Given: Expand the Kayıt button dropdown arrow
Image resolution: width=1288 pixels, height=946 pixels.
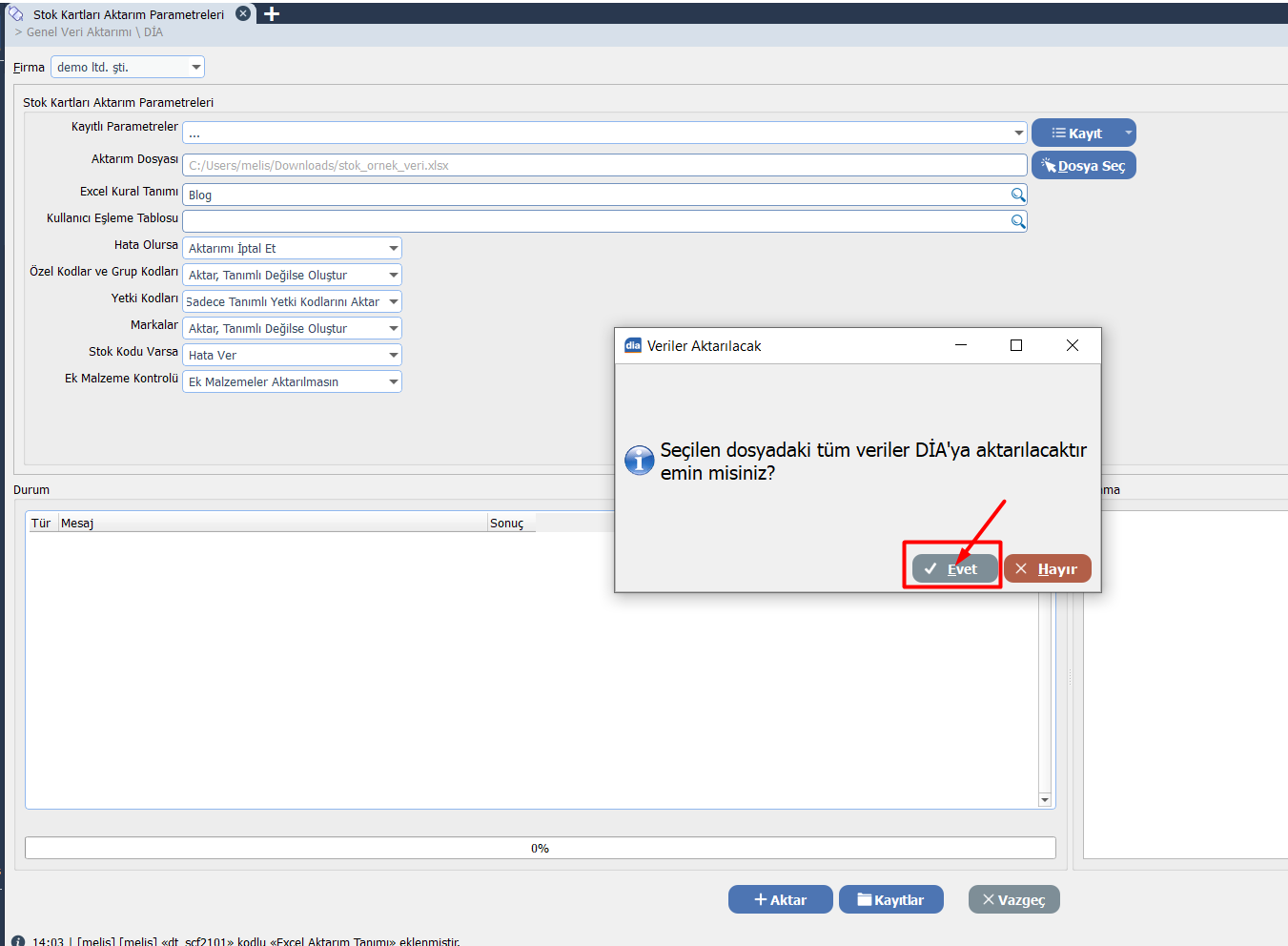Looking at the screenshot, I should (x=1128, y=133).
